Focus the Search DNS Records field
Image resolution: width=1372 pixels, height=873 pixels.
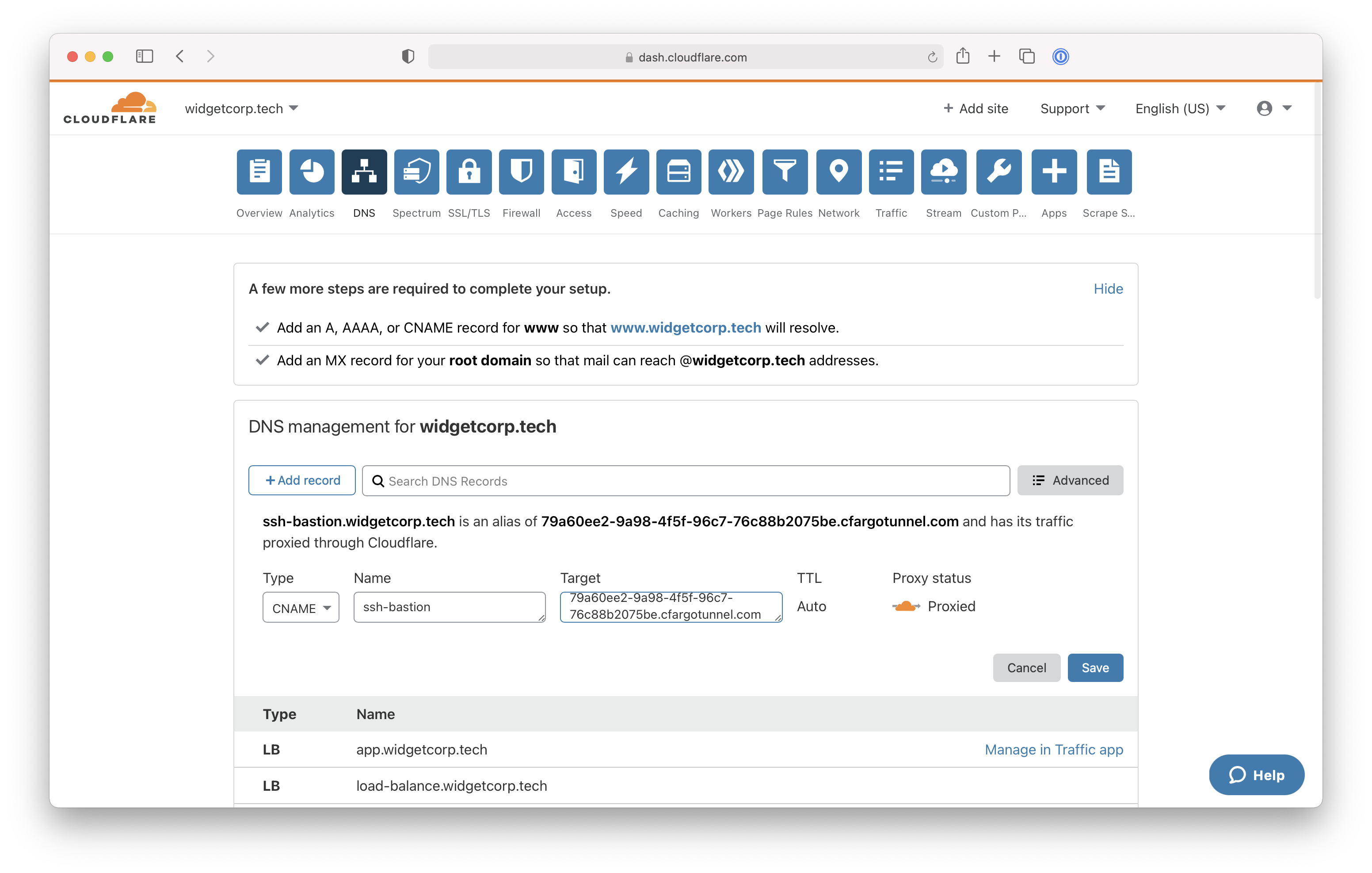(686, 481)
